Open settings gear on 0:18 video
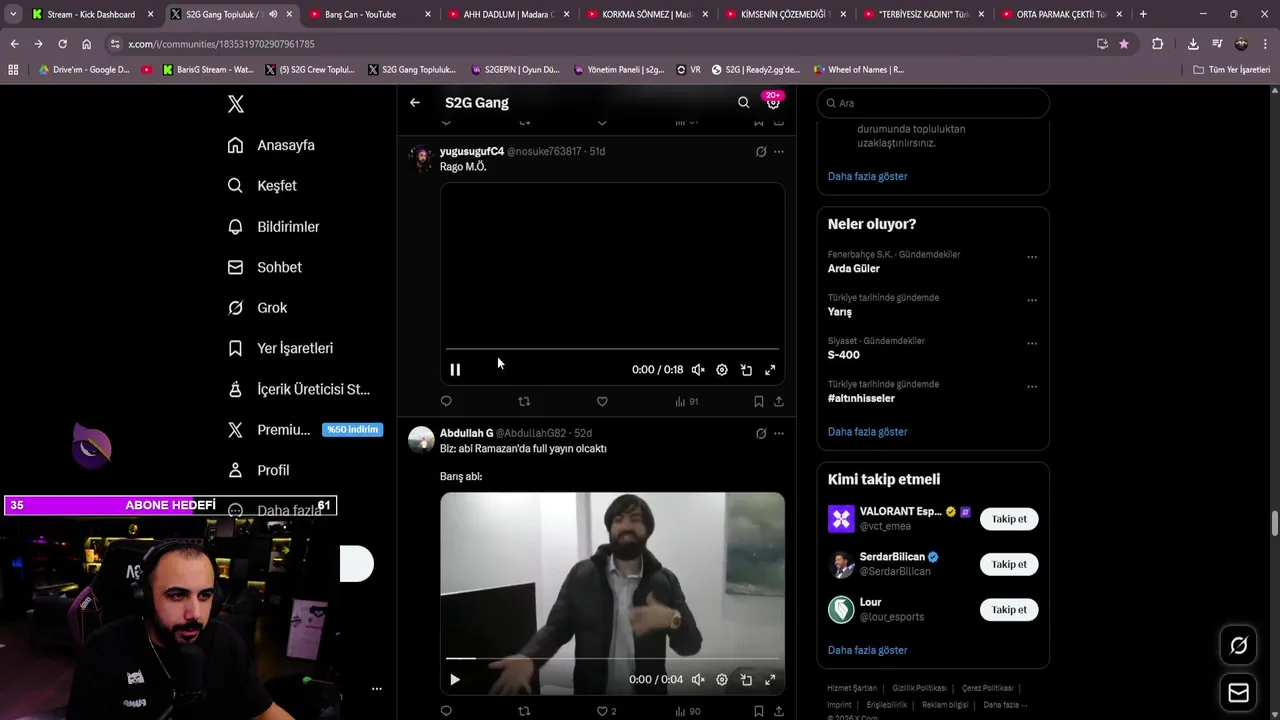Image resolution: width=1280 pixels, height=720 pixels. (x=722, y=370)
